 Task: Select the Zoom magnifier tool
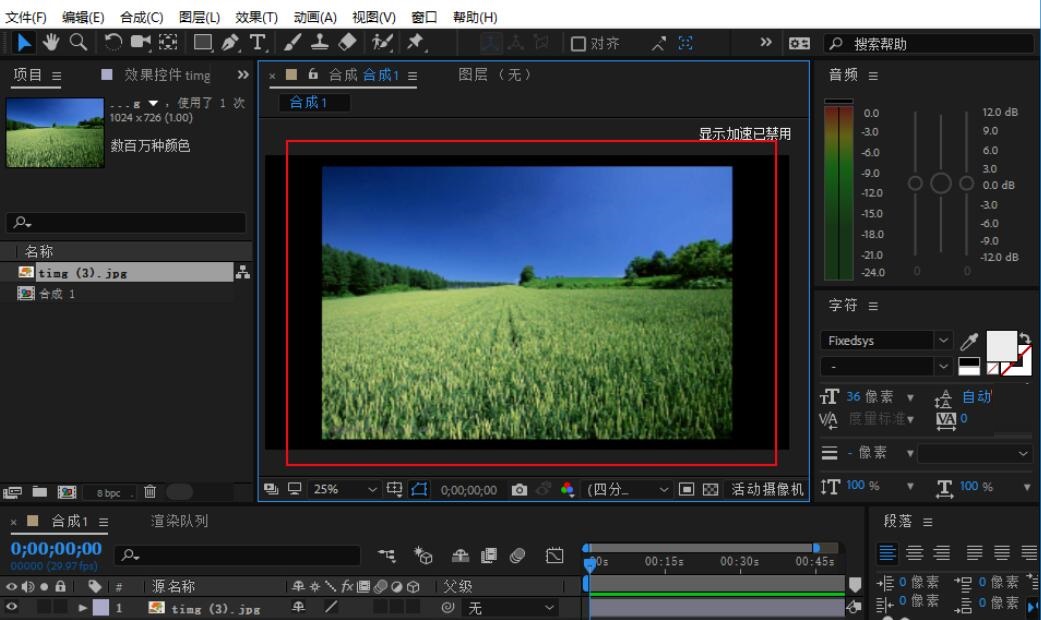tap(78, 42)
